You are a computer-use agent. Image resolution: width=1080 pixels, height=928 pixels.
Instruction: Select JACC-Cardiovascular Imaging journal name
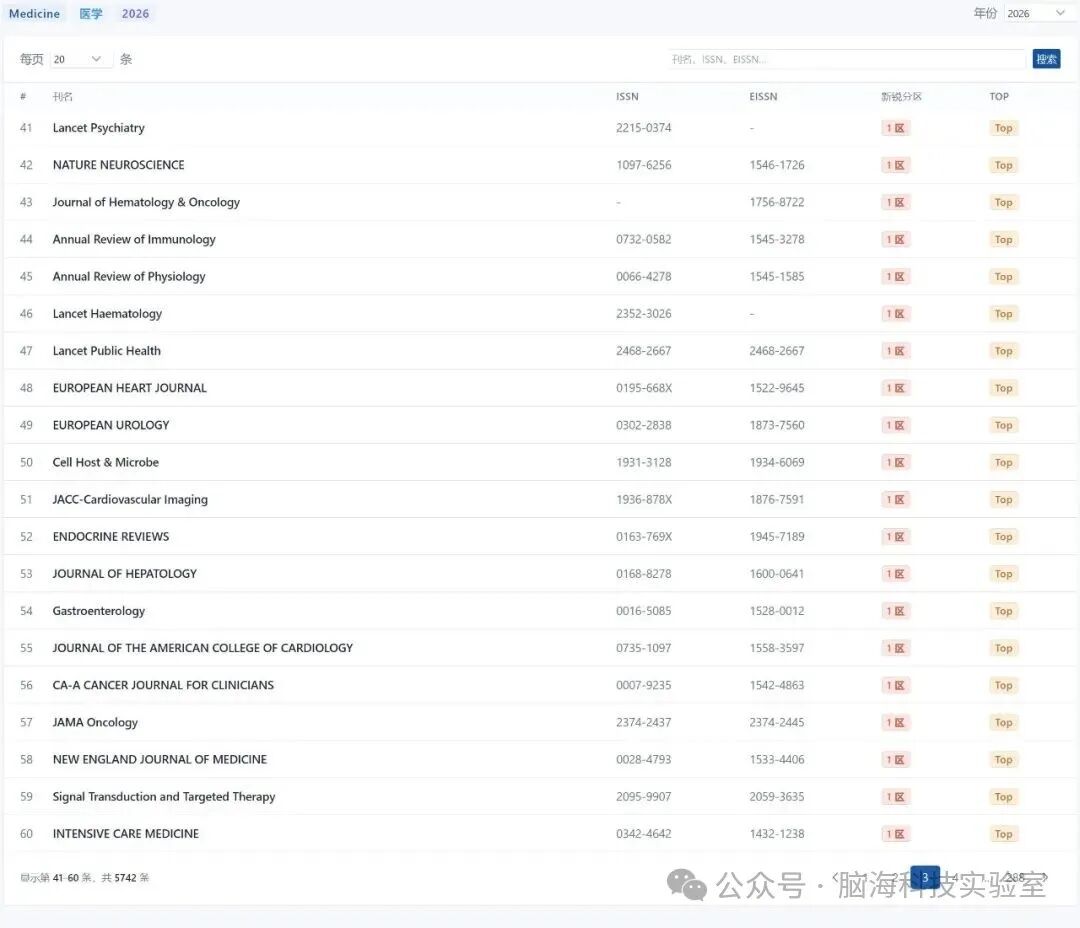(x=130, y=499)
